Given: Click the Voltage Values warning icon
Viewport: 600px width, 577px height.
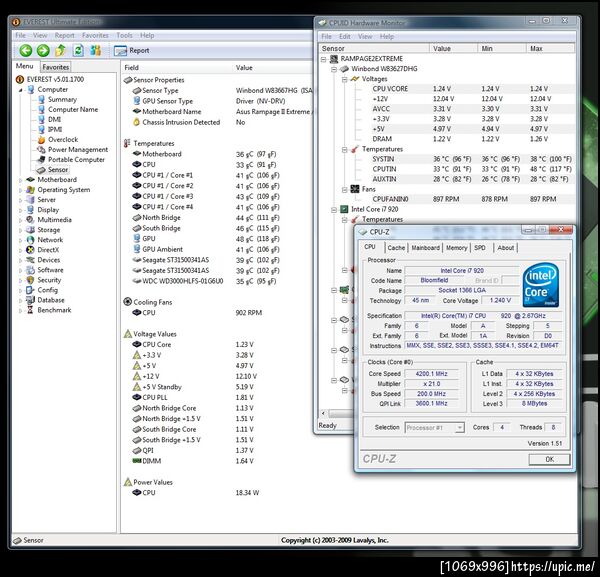Looking at the screenshot, I should [128, 334].
